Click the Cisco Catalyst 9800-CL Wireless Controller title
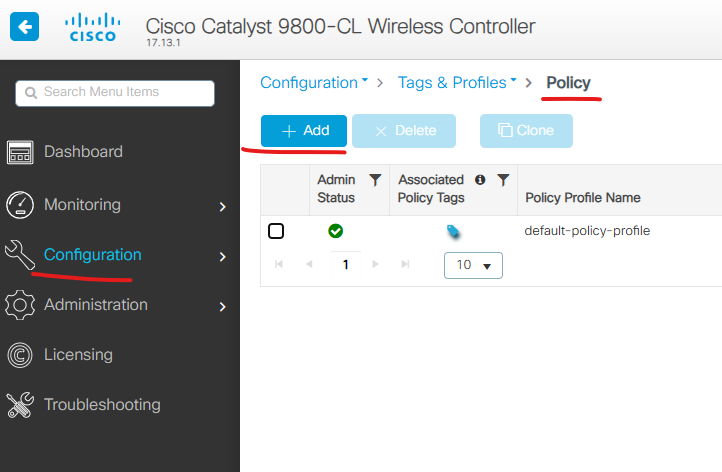The image size is (722, 472). pos(340,26)
